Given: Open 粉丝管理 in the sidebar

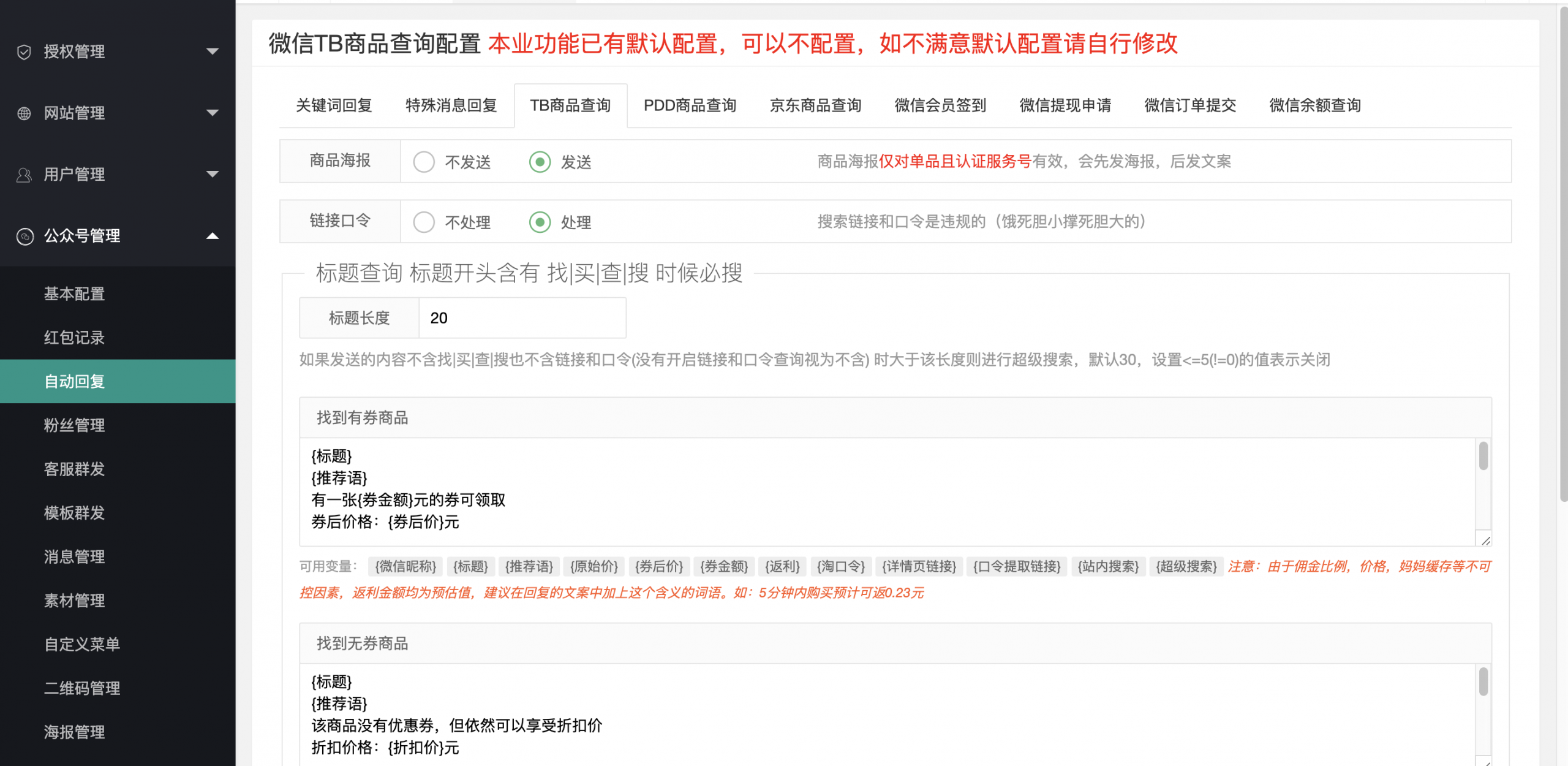Looking at the screenshot, I should 118,425.
